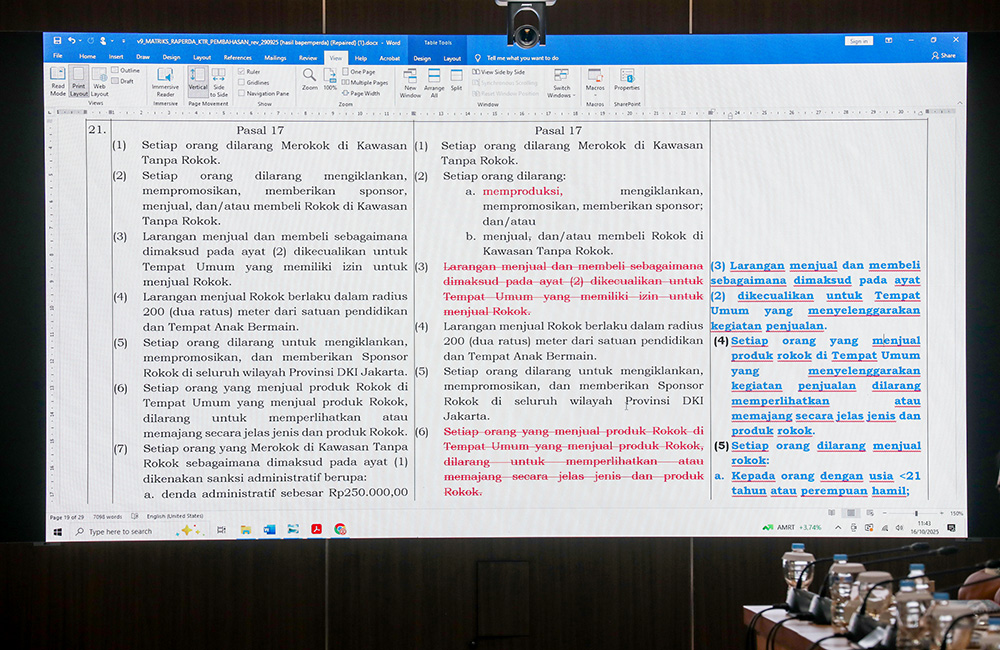
Task: Split the document window
Action: pyautogui.click(x=456, y=80)
